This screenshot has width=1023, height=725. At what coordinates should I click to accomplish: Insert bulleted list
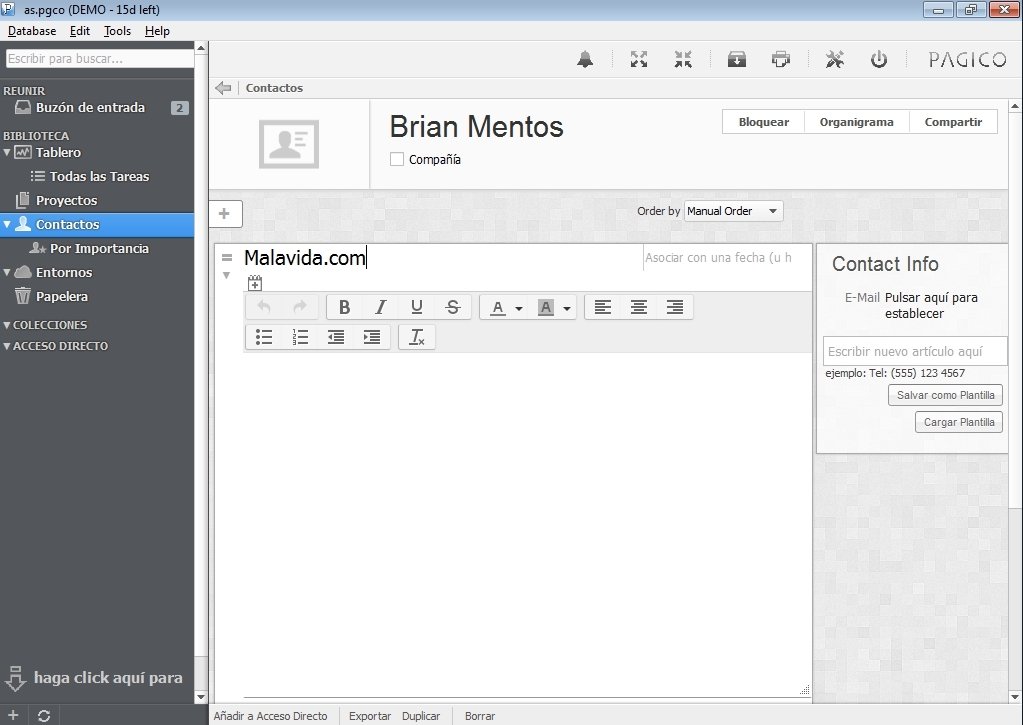click(264, 337)
